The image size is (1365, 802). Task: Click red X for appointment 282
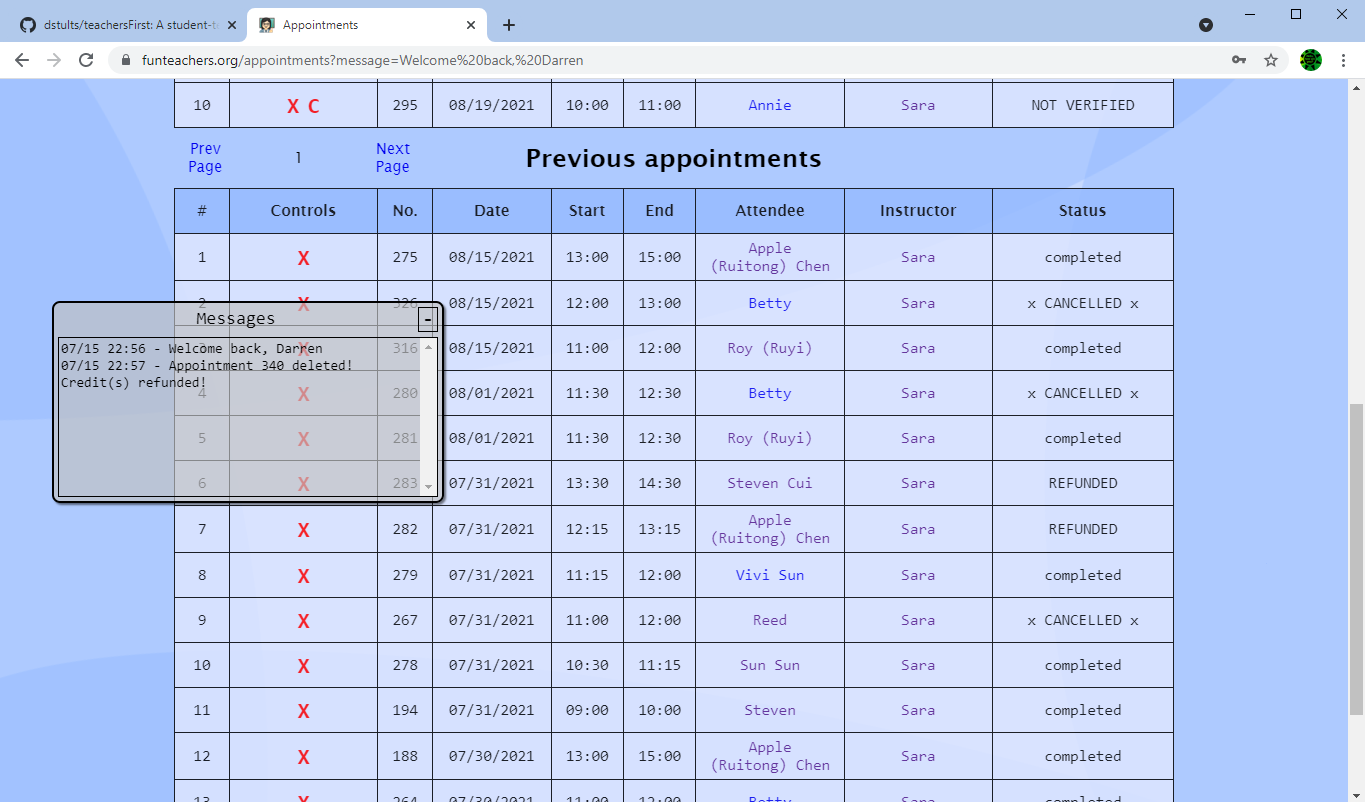pyautogui.click(x=303, y=530)
